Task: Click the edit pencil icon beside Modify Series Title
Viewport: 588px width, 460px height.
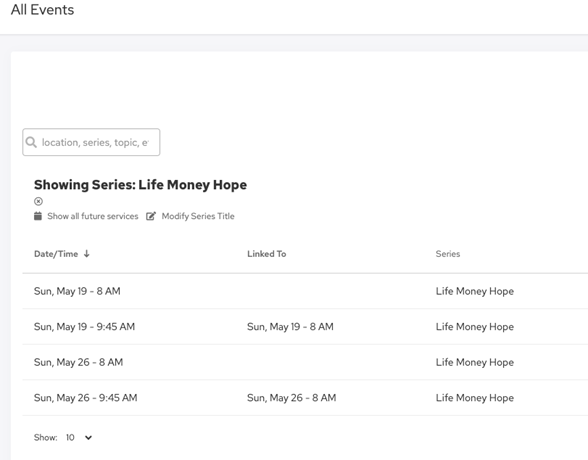Action: click(x=151, y=216)
